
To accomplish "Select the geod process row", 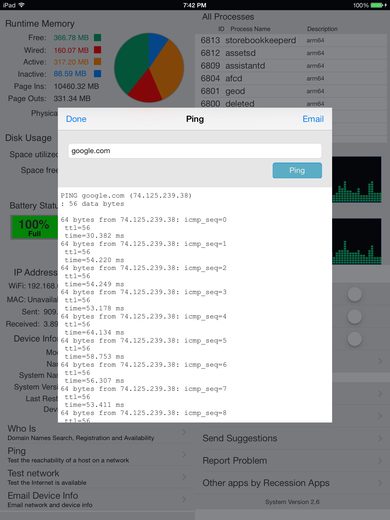I will (292, 91).
